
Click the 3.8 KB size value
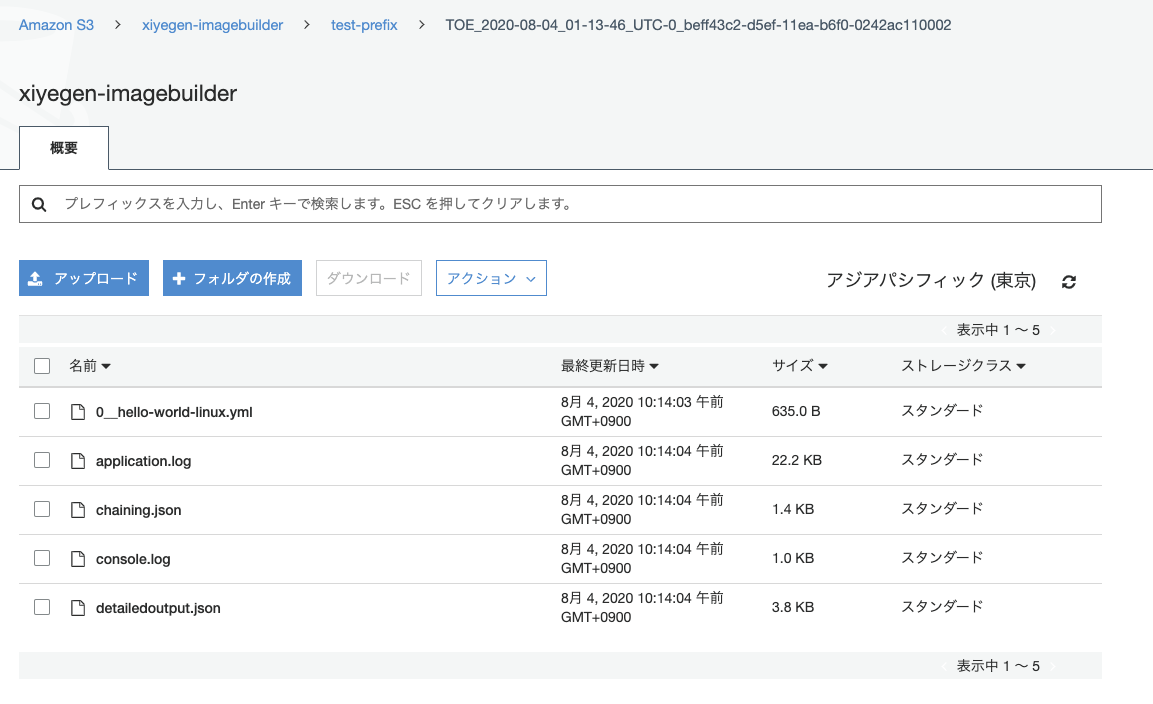pyautogui.click(x=793, y=607)
